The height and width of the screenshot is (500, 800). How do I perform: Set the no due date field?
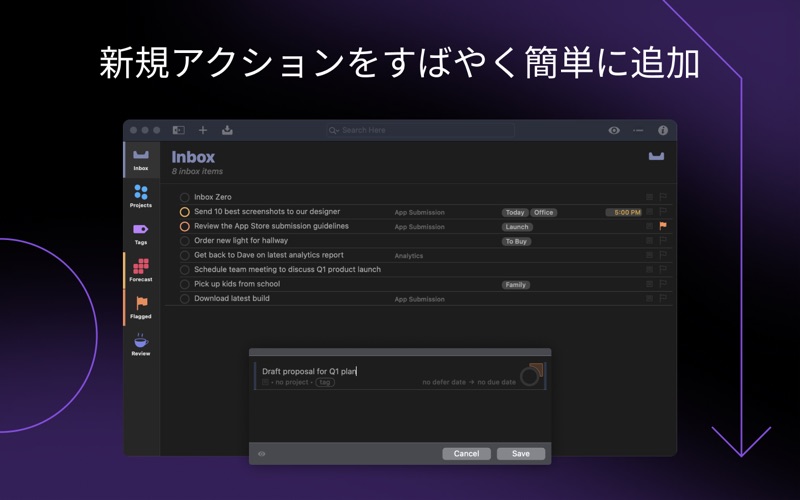click(x=496, y=382)
